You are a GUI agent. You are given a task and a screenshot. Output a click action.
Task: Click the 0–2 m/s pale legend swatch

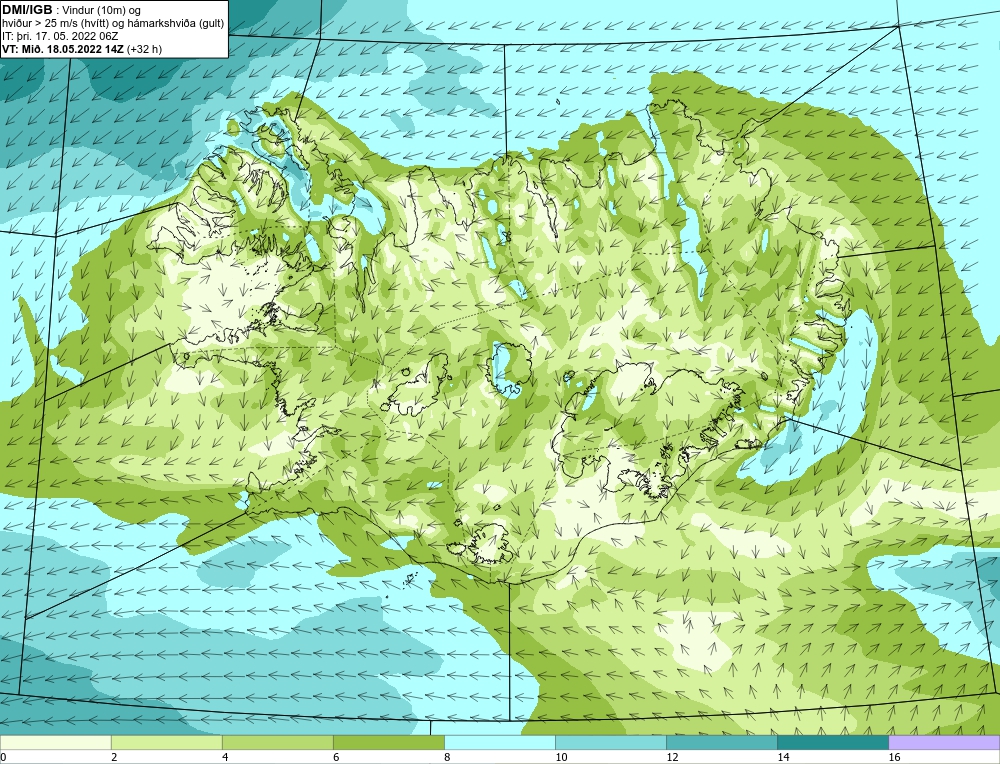click(55, 742)
